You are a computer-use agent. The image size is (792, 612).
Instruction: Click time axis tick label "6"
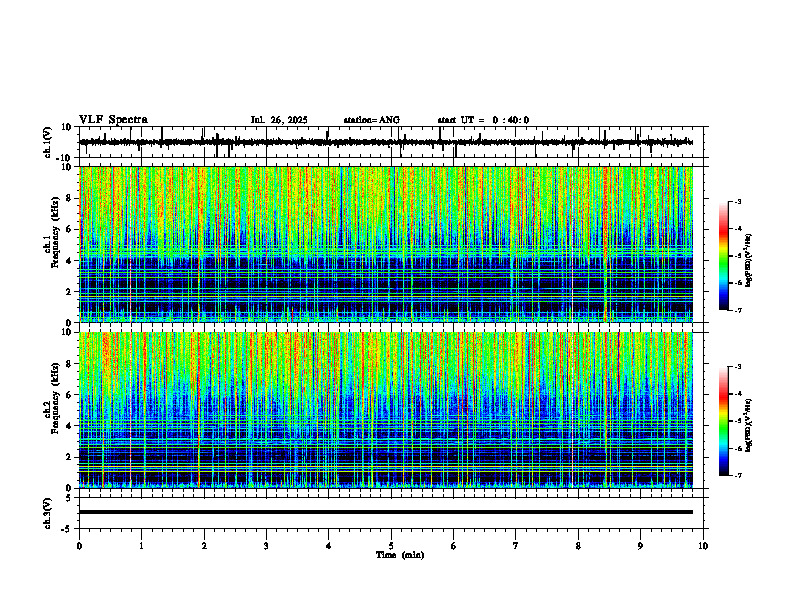pos(454,546)
